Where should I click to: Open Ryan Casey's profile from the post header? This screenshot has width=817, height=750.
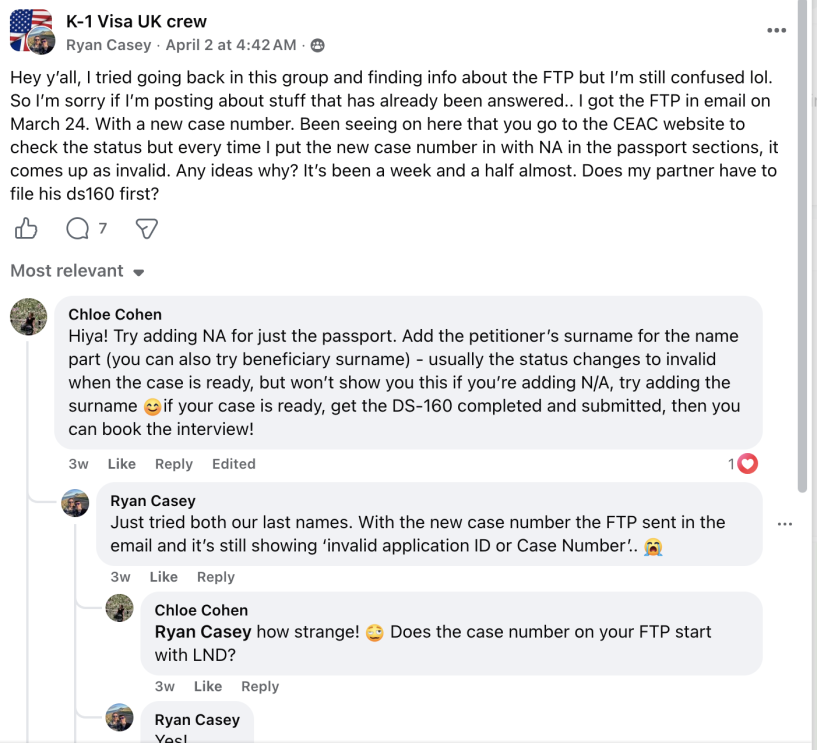(x=109, y=44)
